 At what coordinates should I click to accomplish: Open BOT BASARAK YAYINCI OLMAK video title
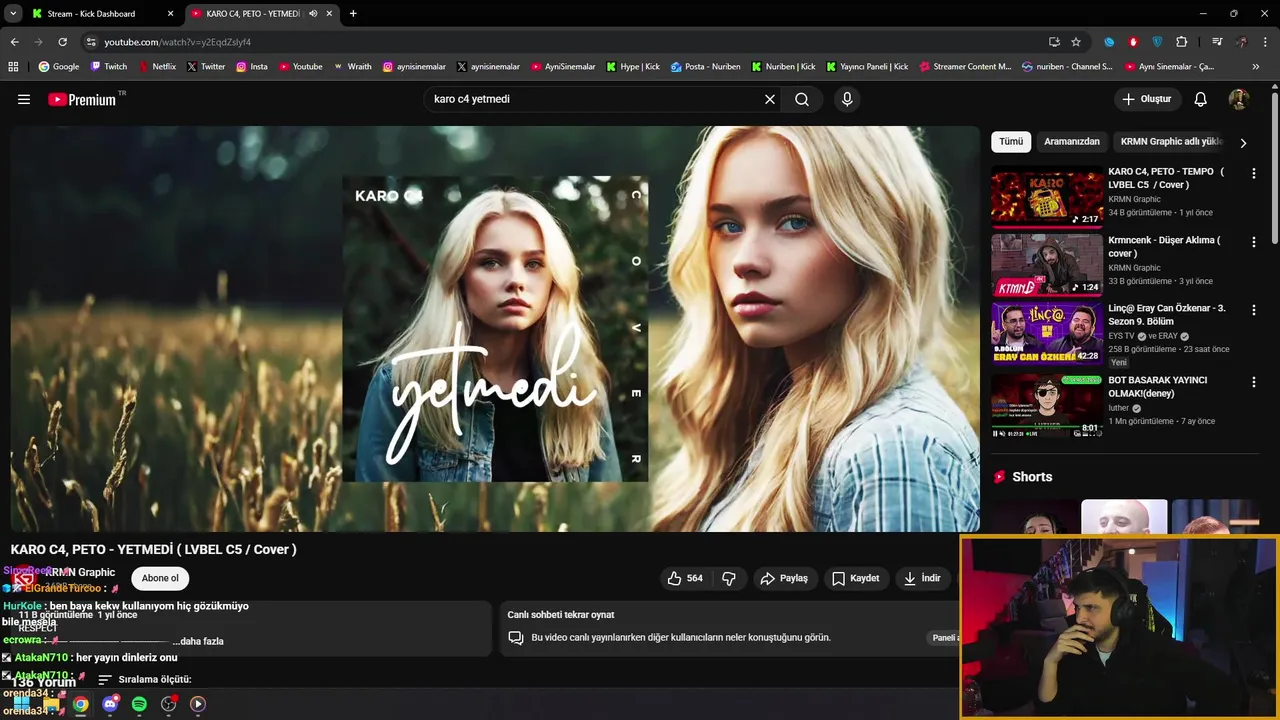click(x=1157, y=387)
